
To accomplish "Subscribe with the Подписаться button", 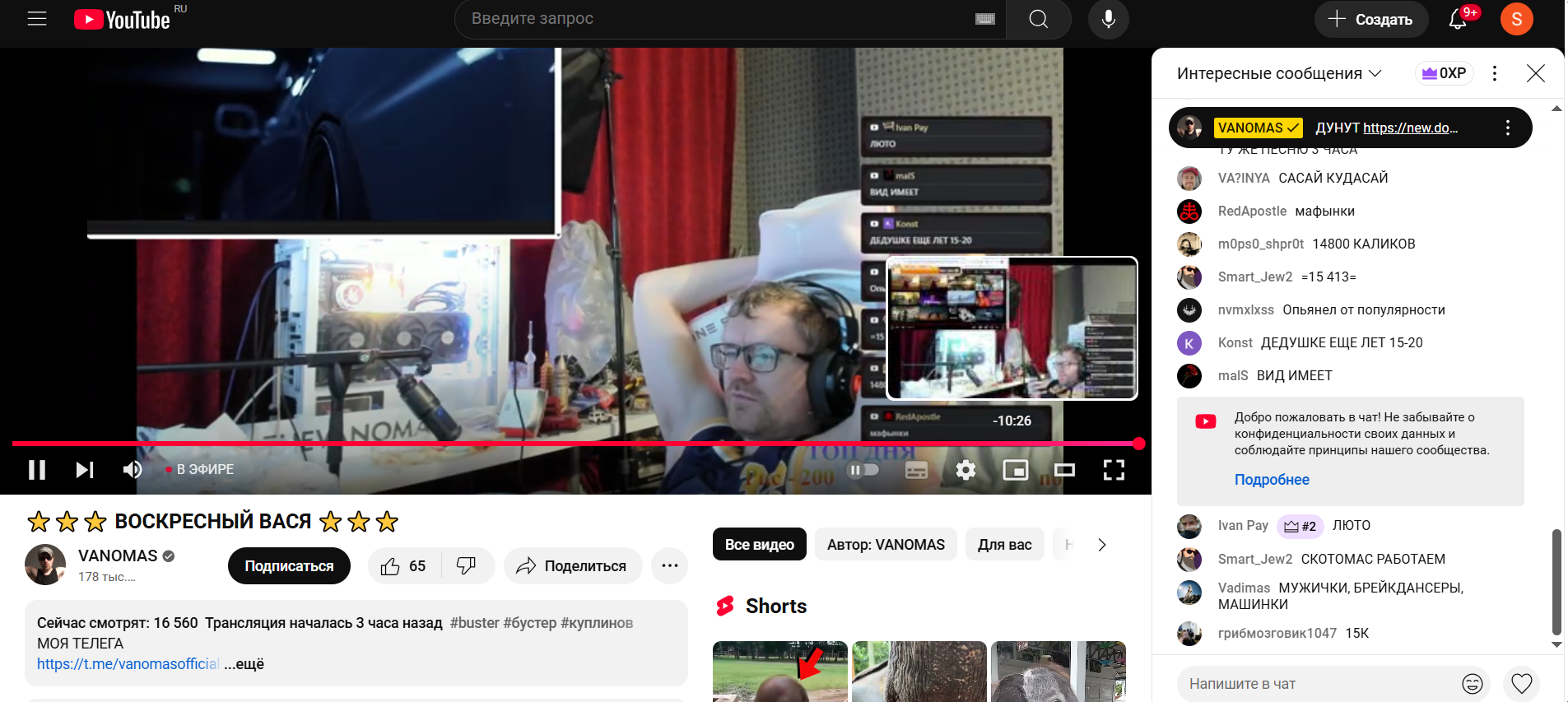I will [289, 566].
